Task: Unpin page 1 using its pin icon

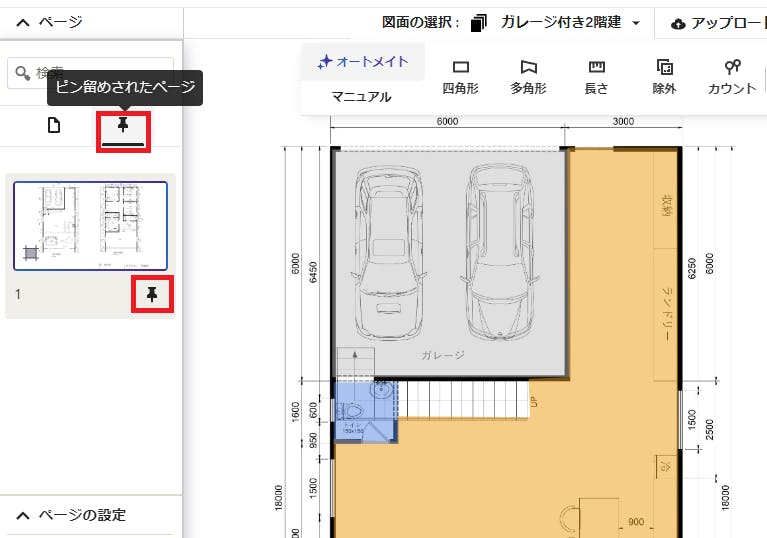Action: tap(152, 293)
